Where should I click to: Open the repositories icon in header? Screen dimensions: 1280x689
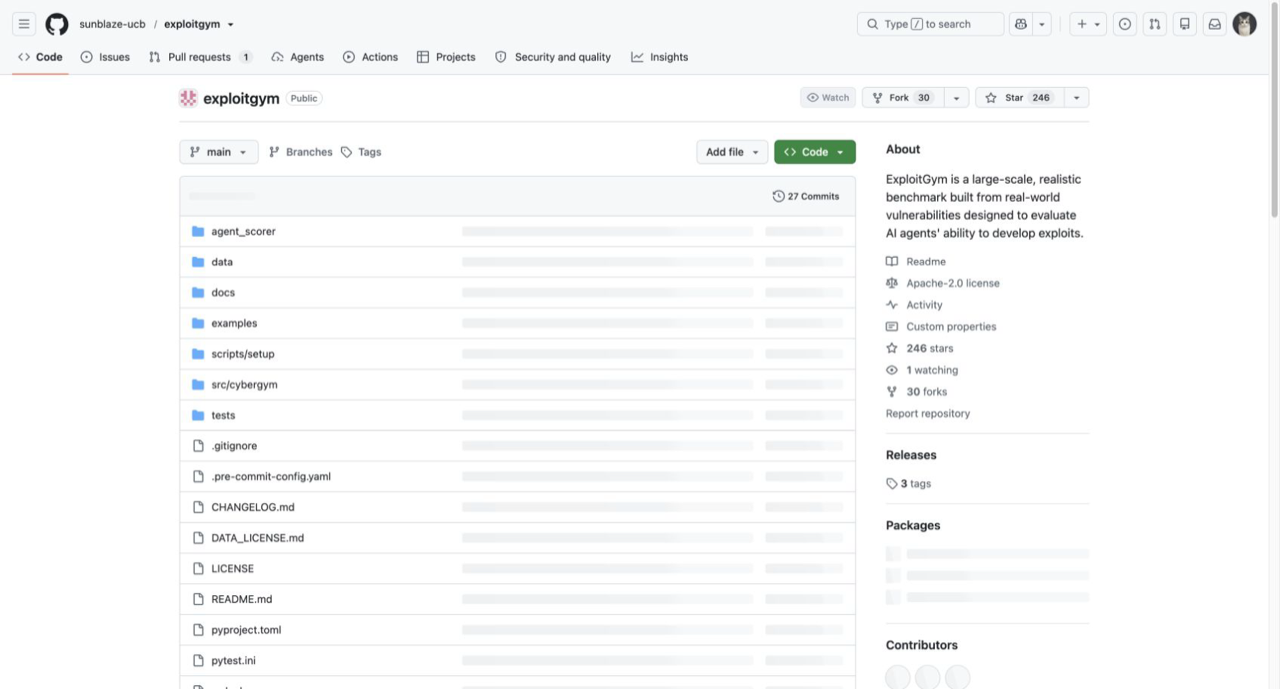click(1185, 24)
